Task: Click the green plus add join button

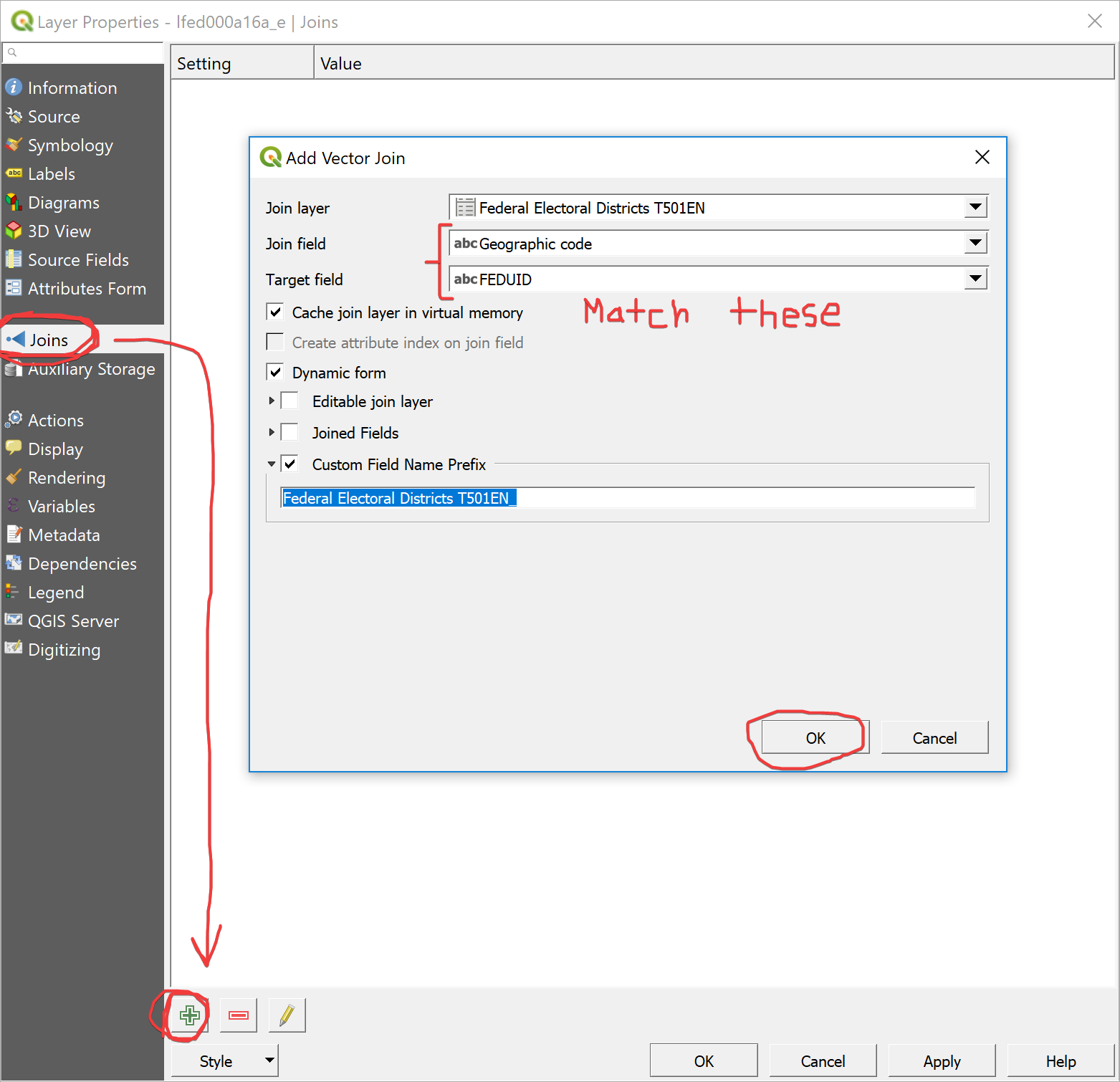Action: point(190,1015)
